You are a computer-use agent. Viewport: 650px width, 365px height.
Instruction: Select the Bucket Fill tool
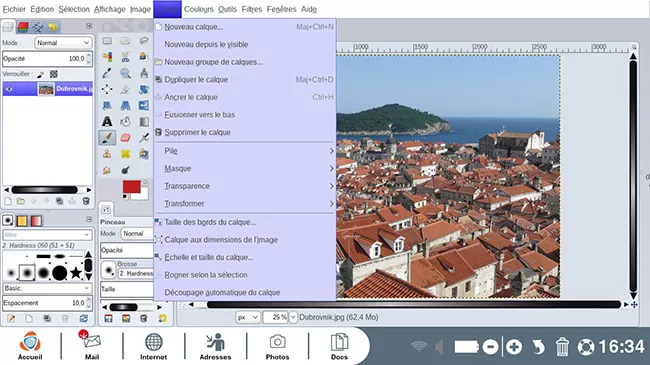click(x=125, y=122)
